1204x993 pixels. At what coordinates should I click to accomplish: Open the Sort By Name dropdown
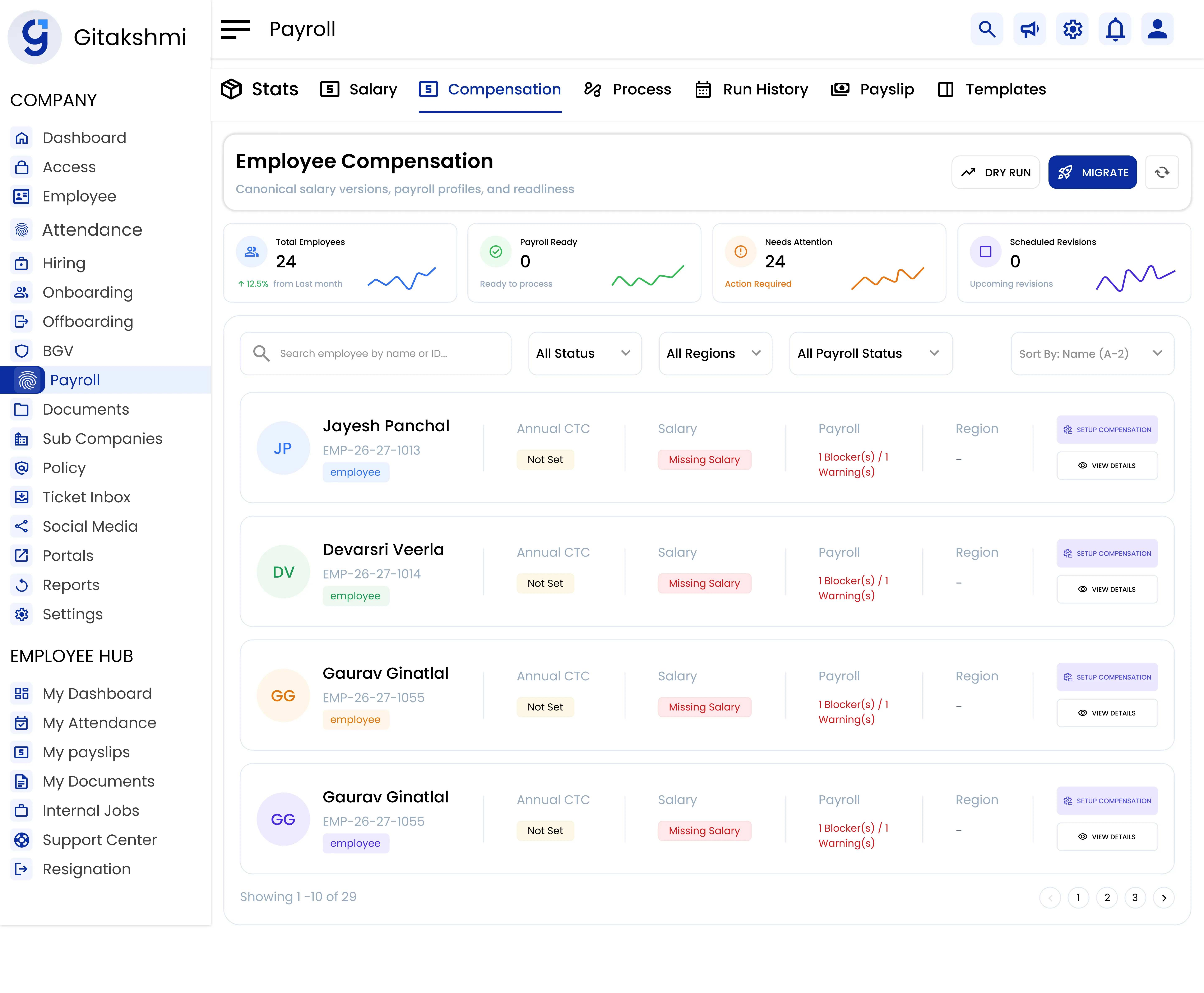[x=1092, y=354]
